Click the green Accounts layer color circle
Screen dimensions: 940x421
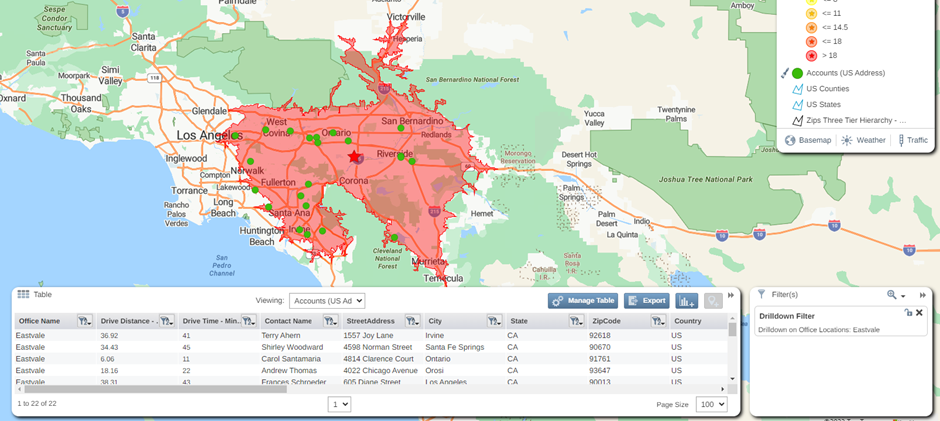click(x=798, y=73)
